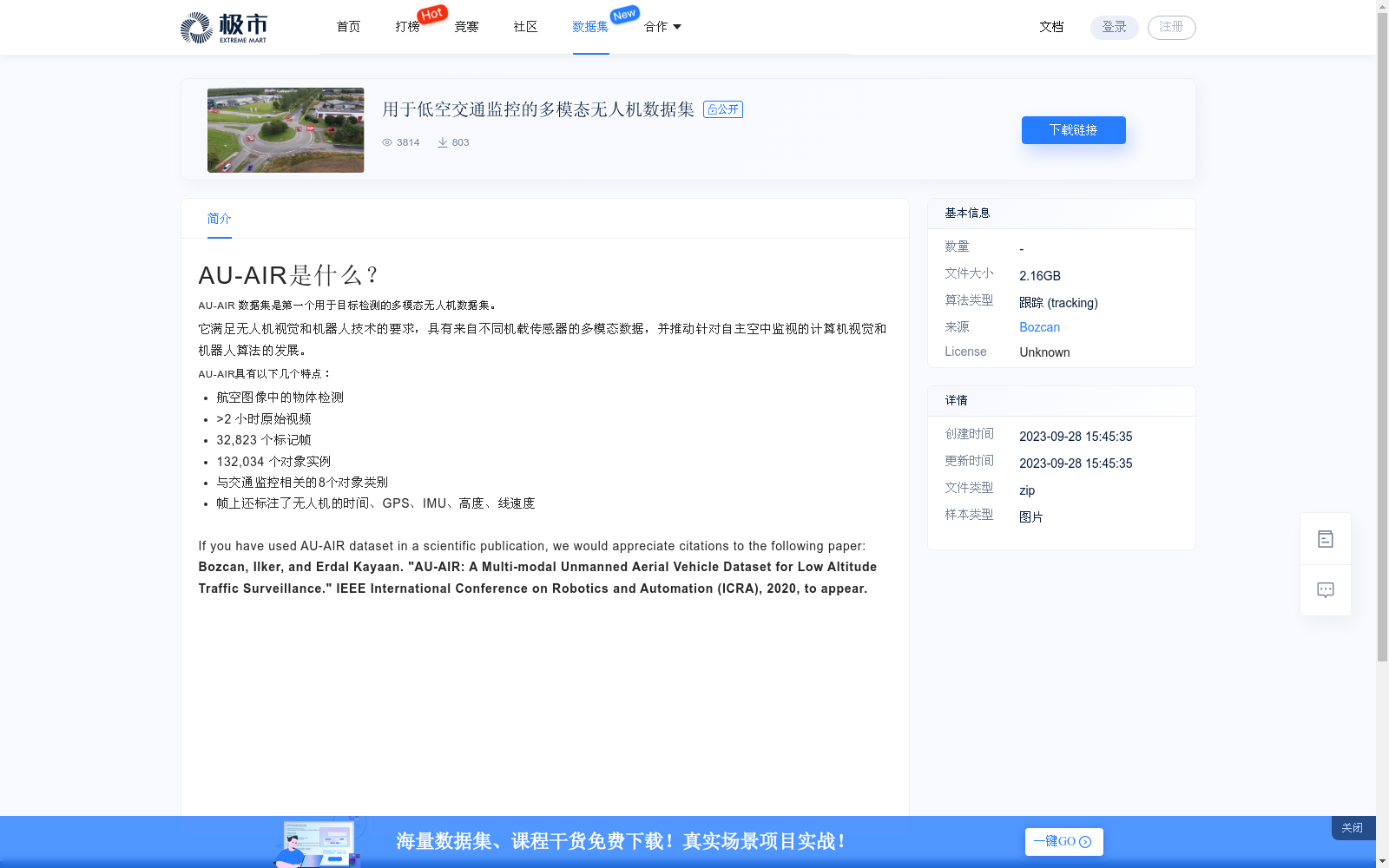Click the bullet 132,034 个对象实例

pos(273,462)
